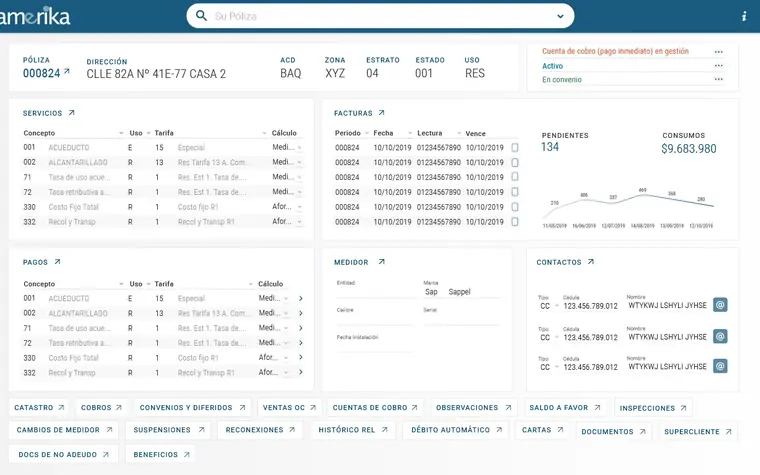Image resolution: width=760 pixels, height=475 pixels.
Task: Open Pagos row 330 Costo Fijo arrow
Action: point(301,357)
